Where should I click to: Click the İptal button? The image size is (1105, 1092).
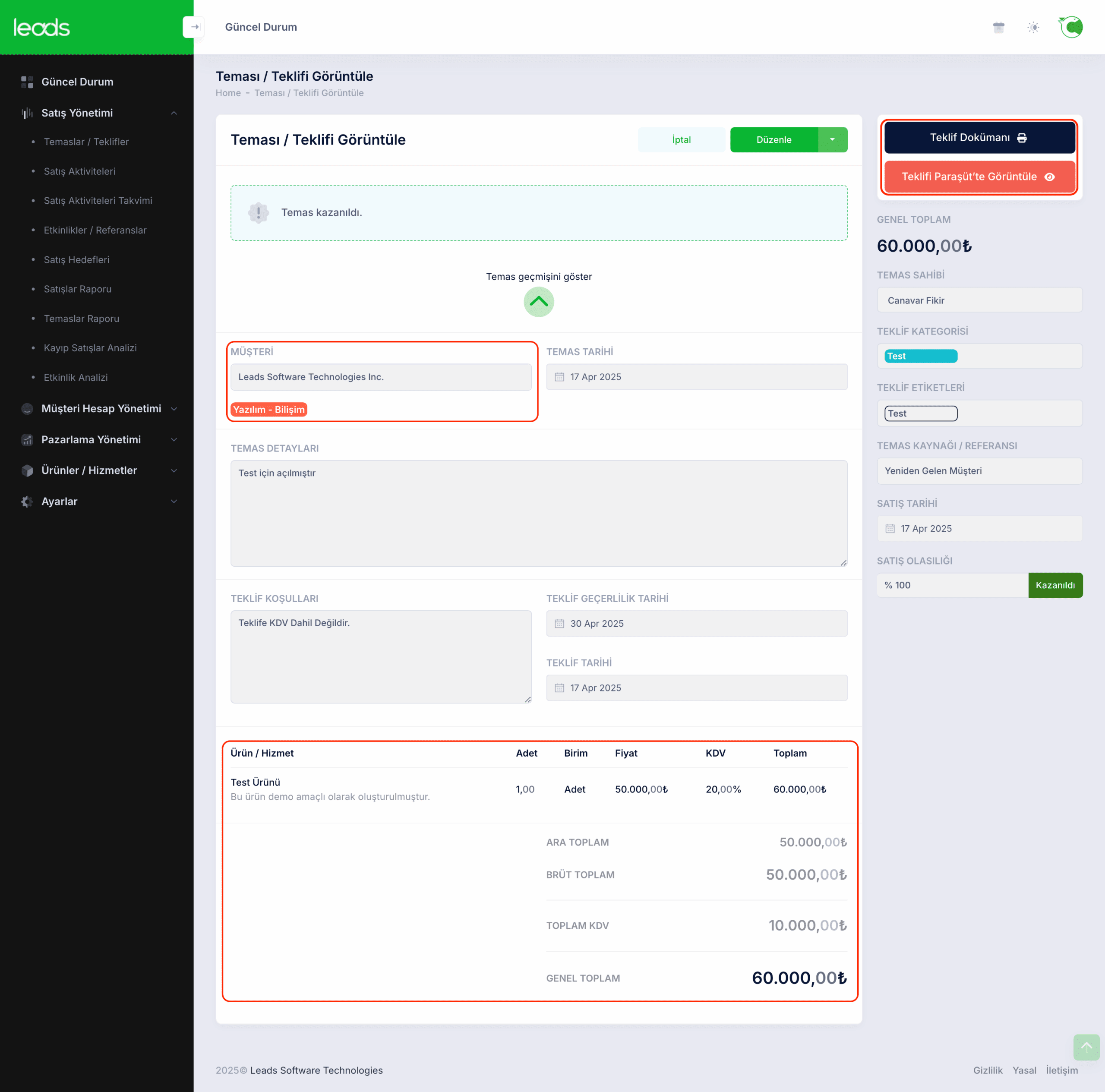coord(681,139)
